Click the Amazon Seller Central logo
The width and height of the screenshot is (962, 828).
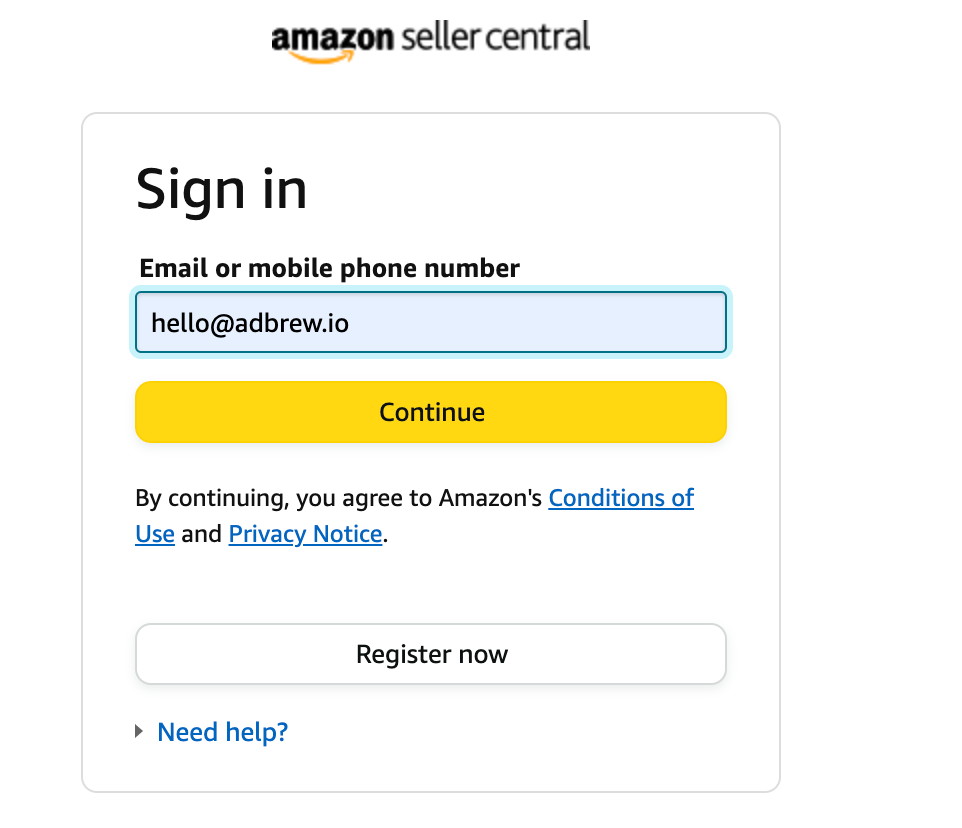[x=431, y=40]
